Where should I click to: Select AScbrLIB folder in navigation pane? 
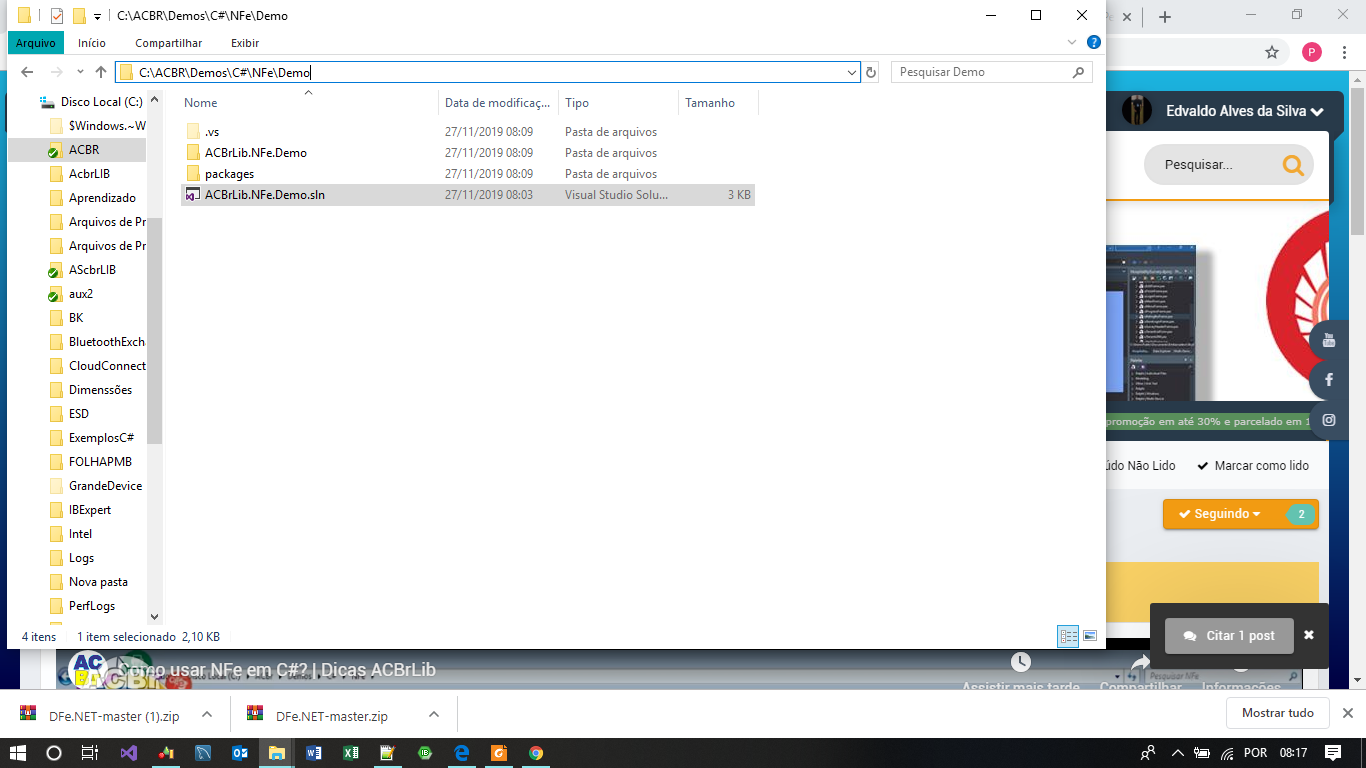coord(92,270)
